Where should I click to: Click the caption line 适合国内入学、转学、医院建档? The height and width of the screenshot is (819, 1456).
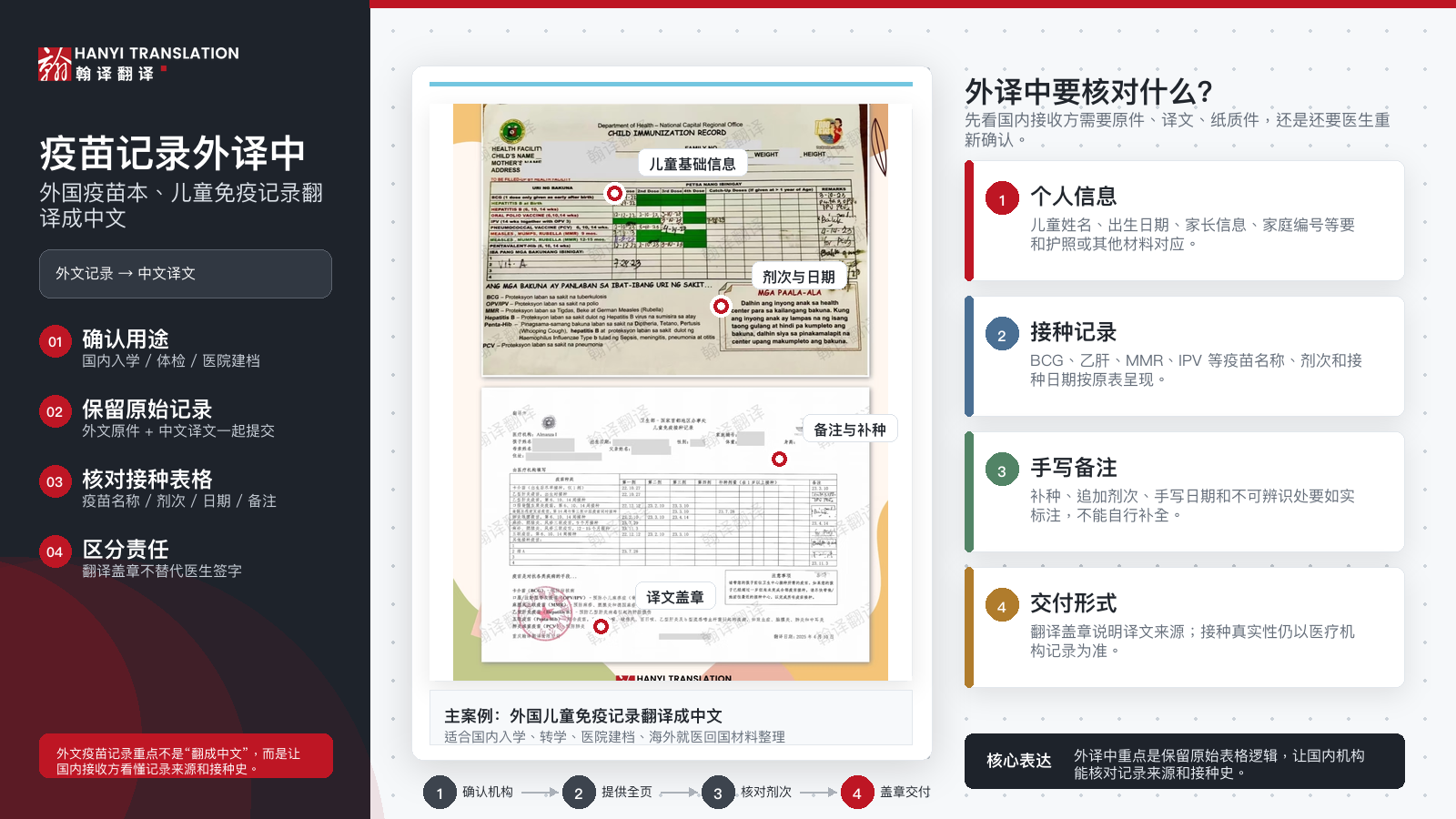tap(614, 737)
